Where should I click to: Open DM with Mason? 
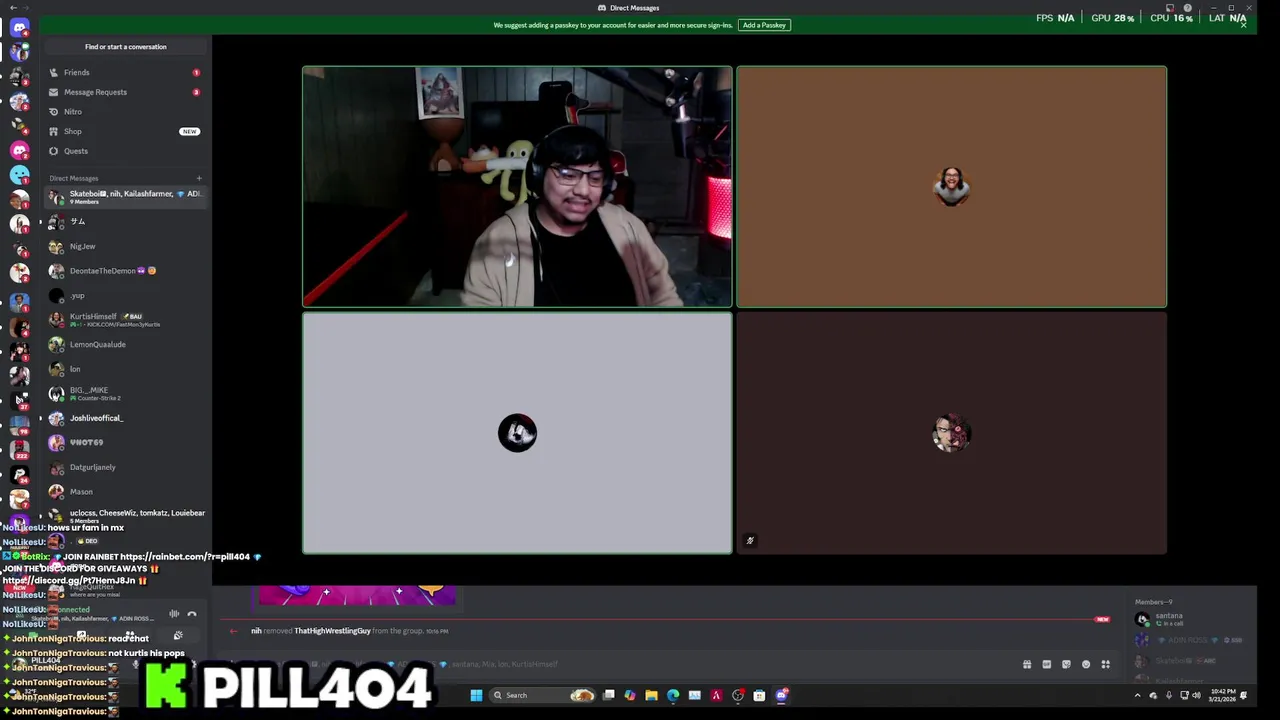[x=125, y=492]
